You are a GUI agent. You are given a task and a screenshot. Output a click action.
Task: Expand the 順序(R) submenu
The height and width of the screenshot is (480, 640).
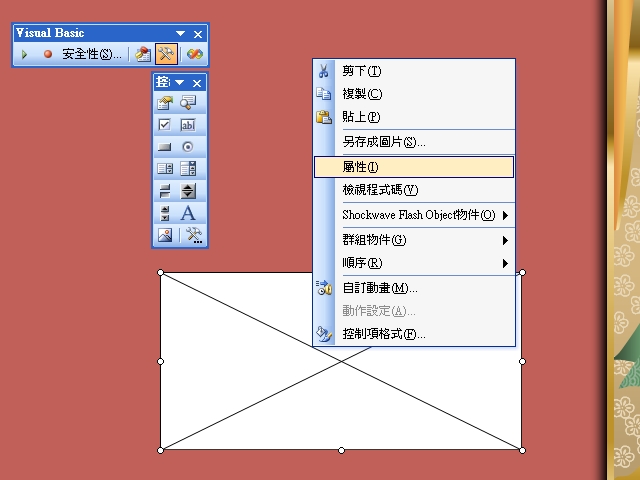414,263
